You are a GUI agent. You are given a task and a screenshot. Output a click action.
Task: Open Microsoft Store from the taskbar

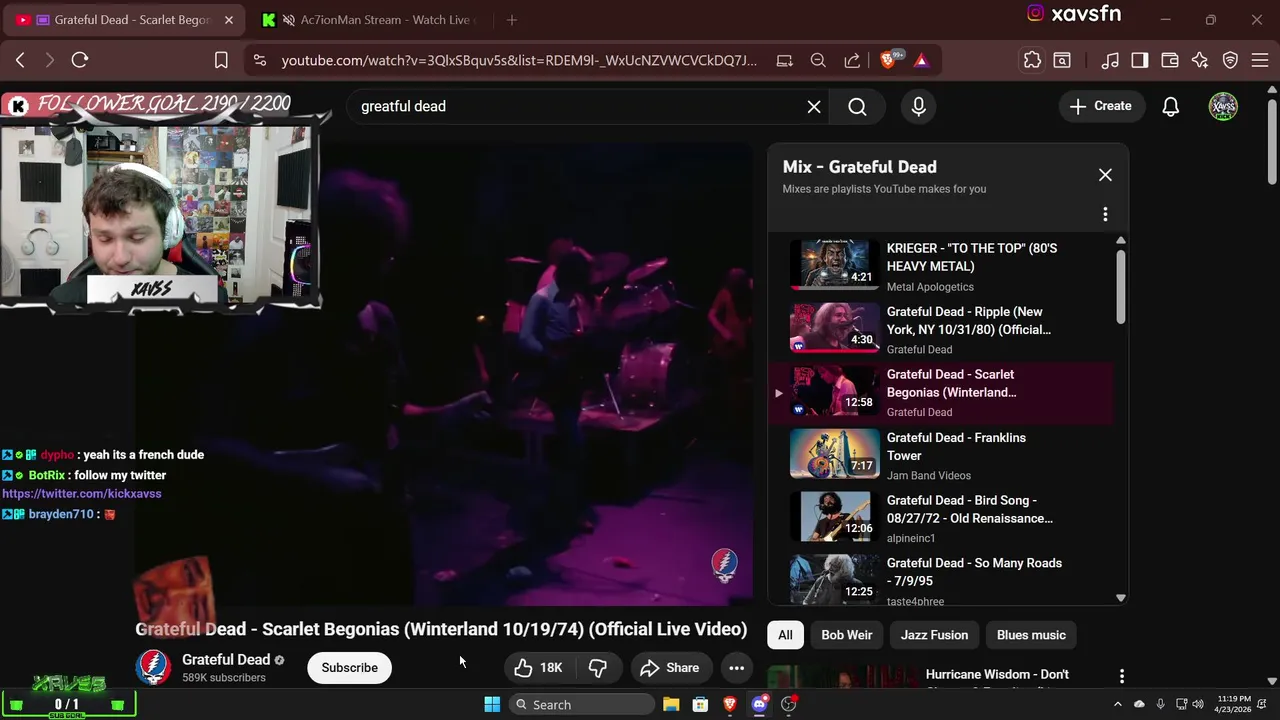(x=701, y=705)
